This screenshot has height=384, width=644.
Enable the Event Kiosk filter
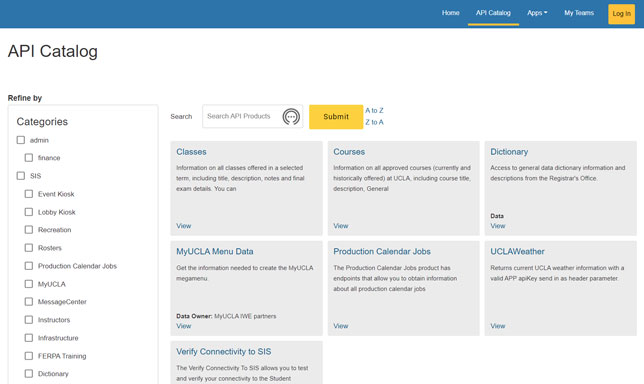pyautogui.click(x=29, y=194)
